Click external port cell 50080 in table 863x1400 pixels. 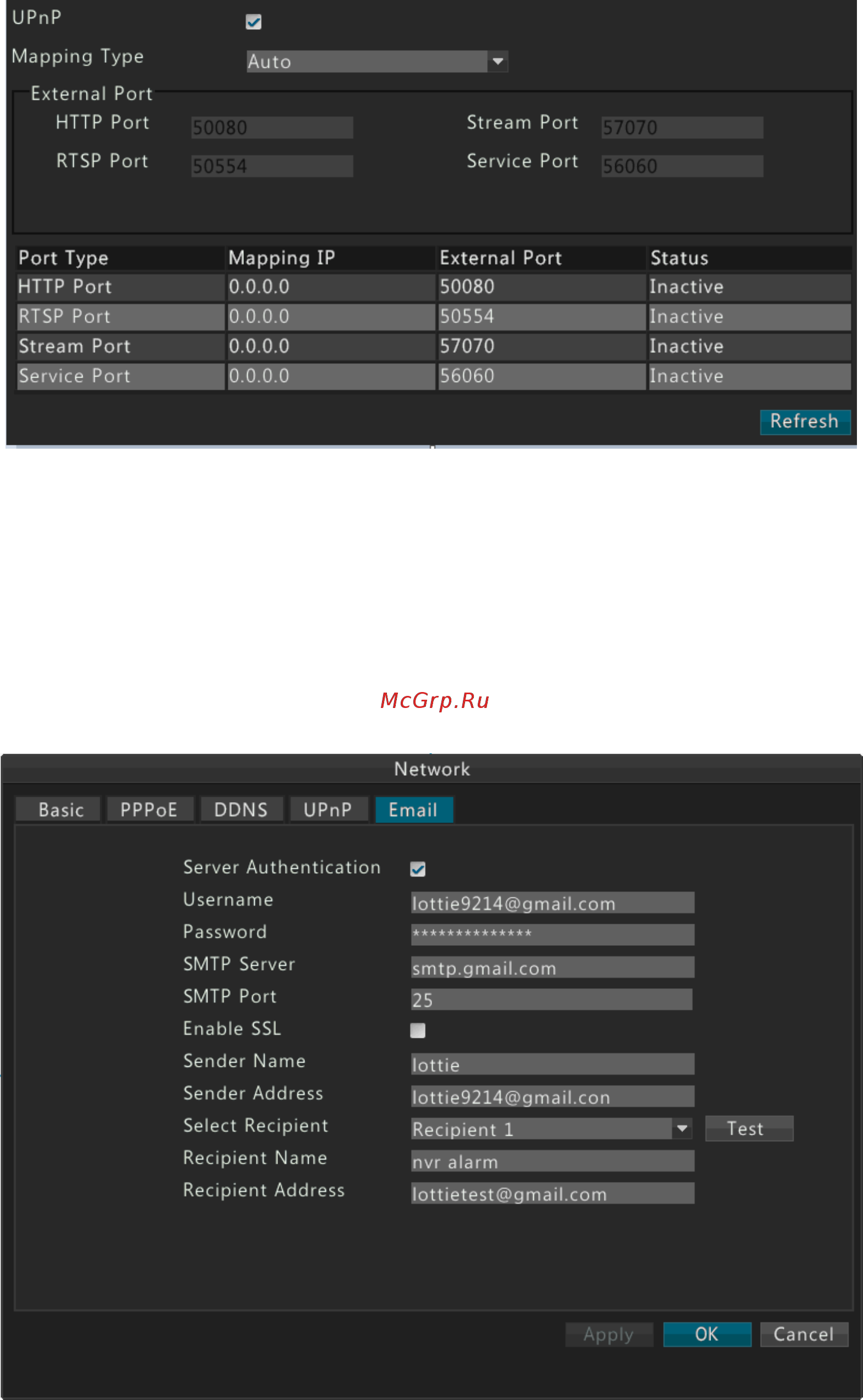[542, 287]
